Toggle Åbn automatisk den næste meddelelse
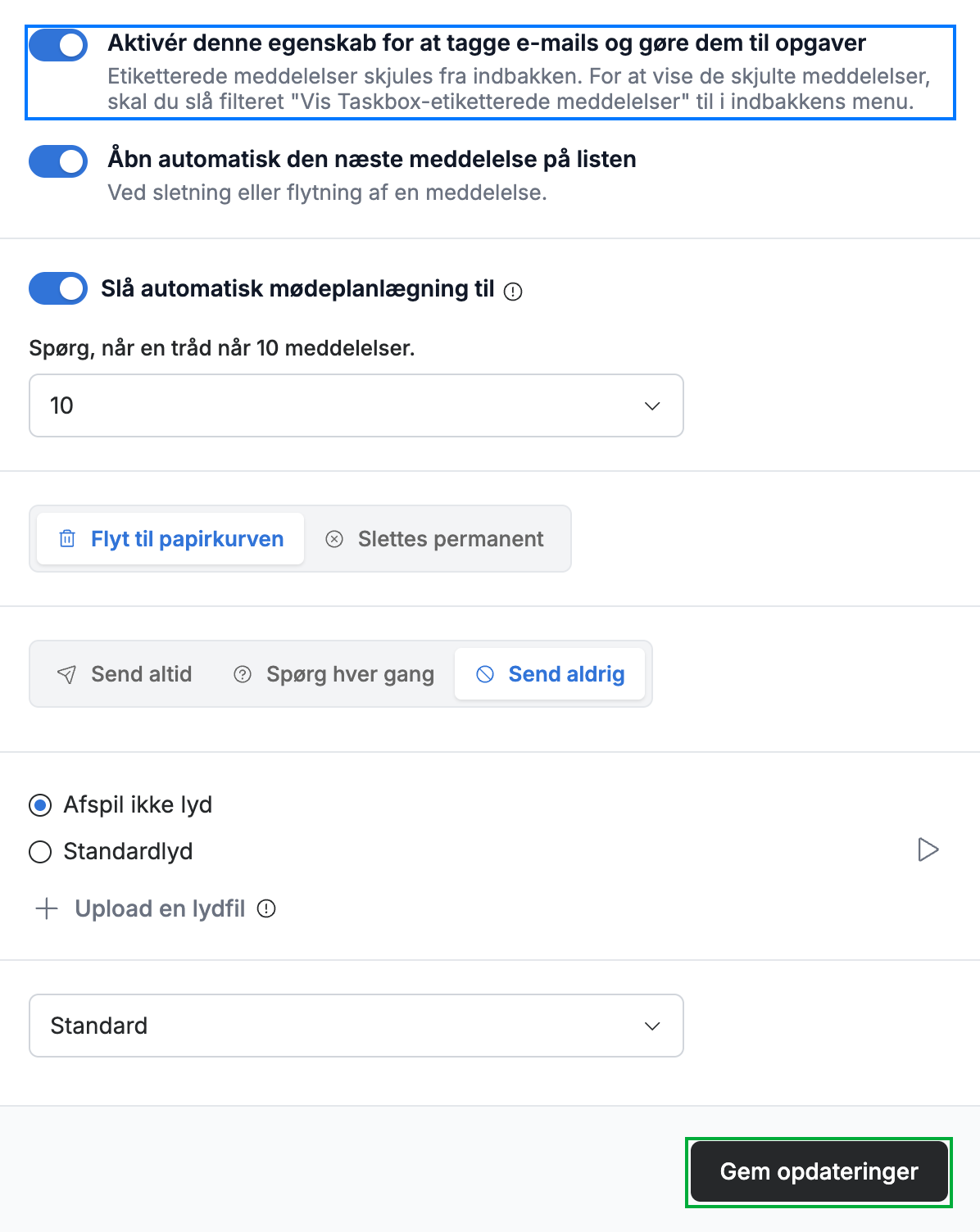This screenshot has width=980, height=1232. pos(58,161)
